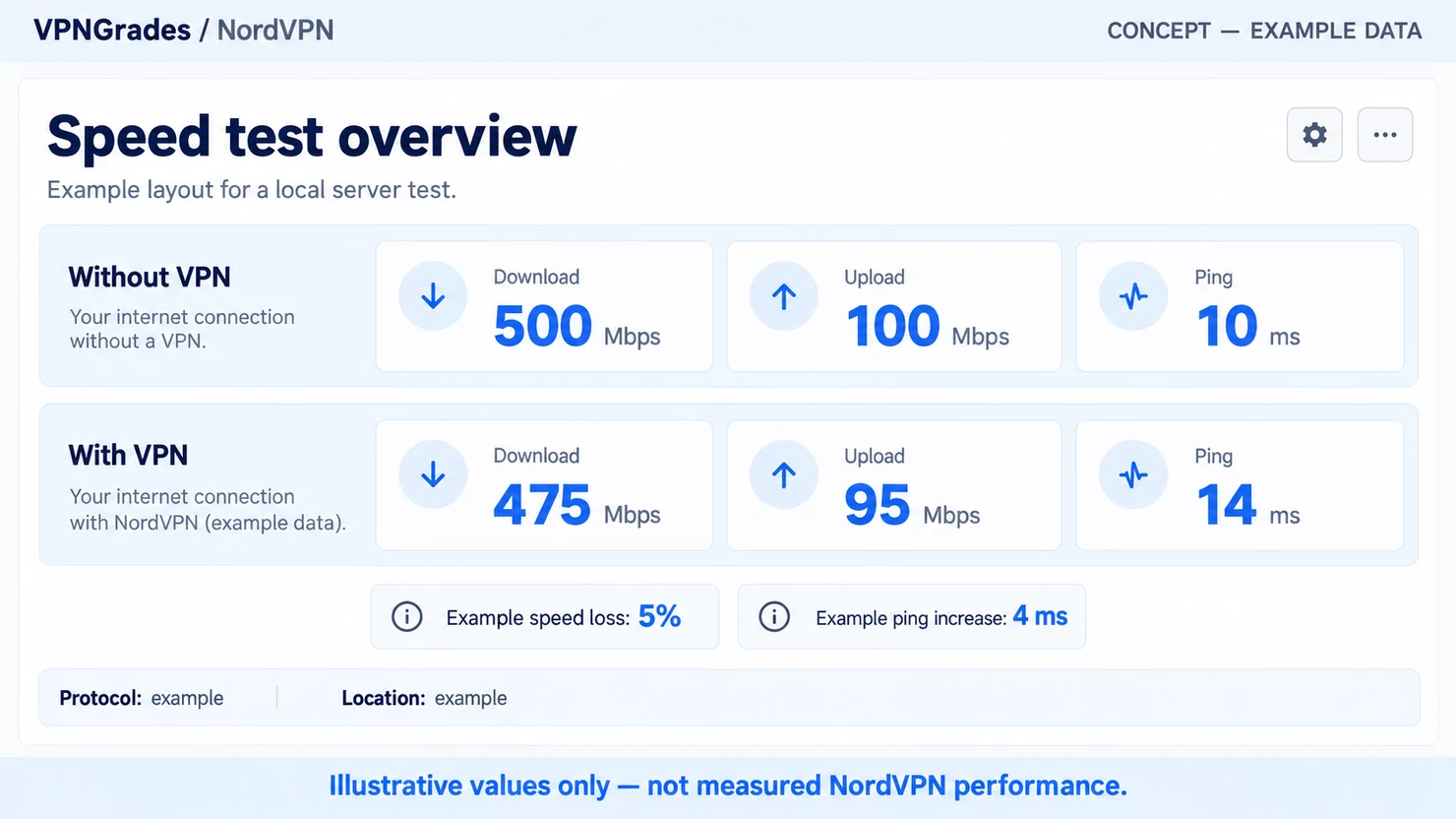Click the Speed test overview title
This screenshot has width=1456, height=819.
pyautogui.click(x=312, y=136)
